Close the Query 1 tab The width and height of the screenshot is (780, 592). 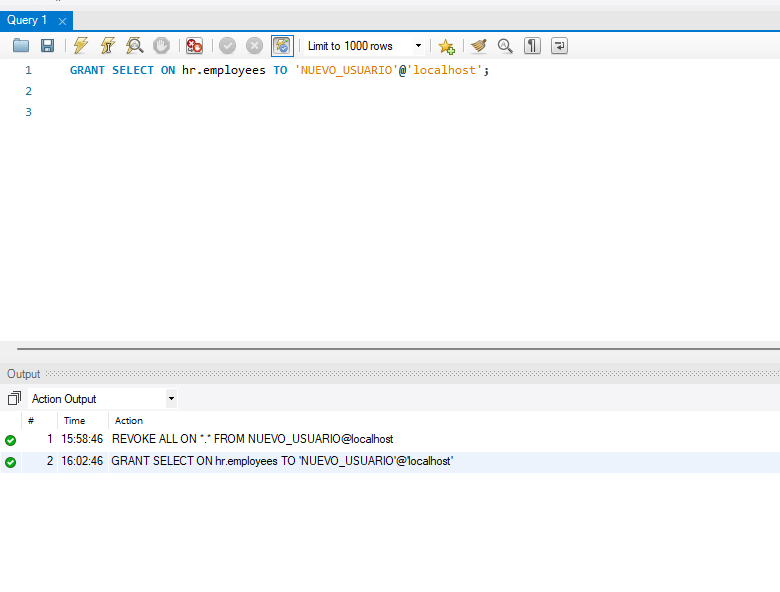click(x=62, y=21)
